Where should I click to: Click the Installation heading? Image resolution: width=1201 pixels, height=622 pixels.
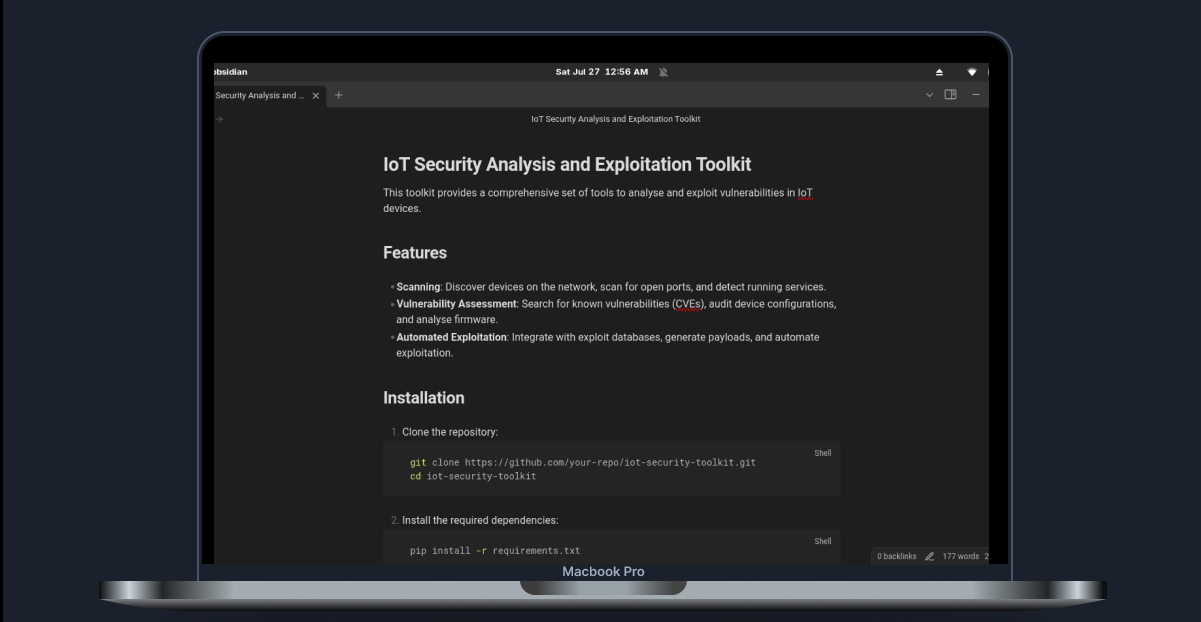point(423,398)
